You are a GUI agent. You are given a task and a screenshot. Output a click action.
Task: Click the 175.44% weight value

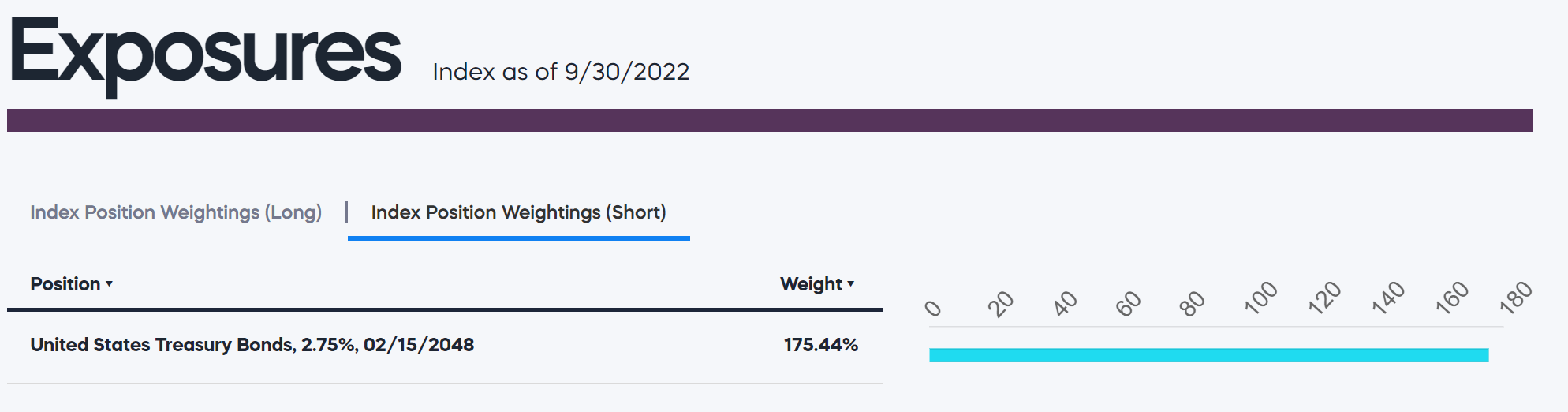[x=820, y=345]
